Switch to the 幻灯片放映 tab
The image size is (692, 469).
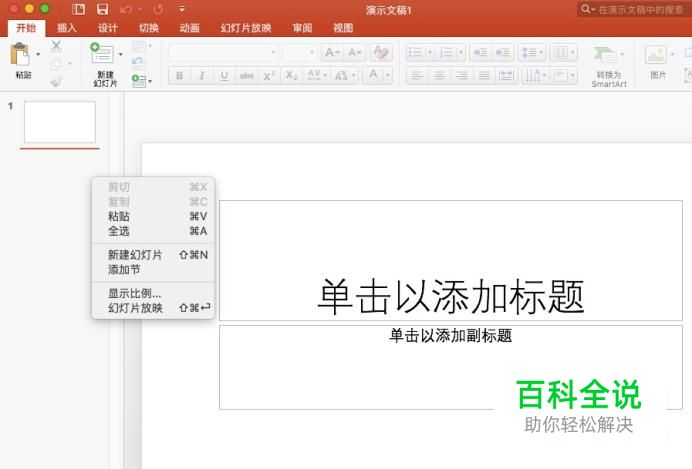pos(246,28)
